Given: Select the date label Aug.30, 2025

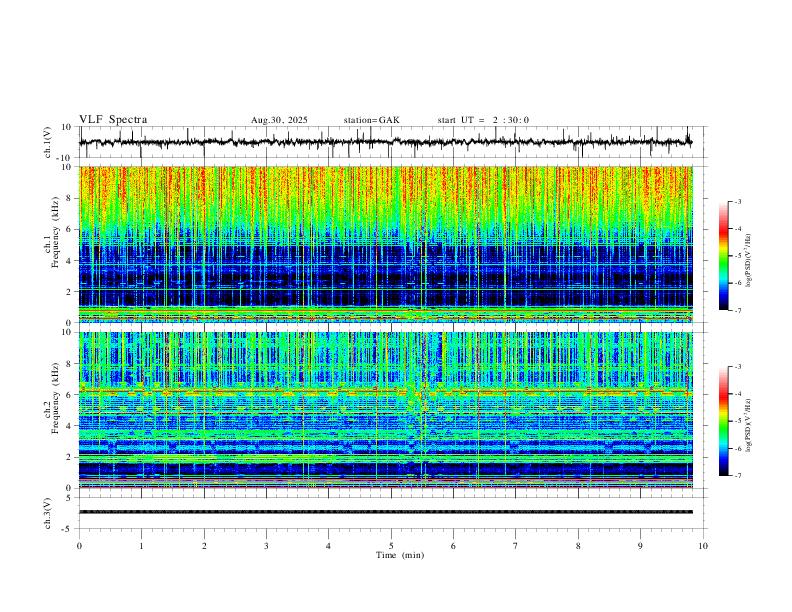Looking at the screenshot, I should click(279, 120).
